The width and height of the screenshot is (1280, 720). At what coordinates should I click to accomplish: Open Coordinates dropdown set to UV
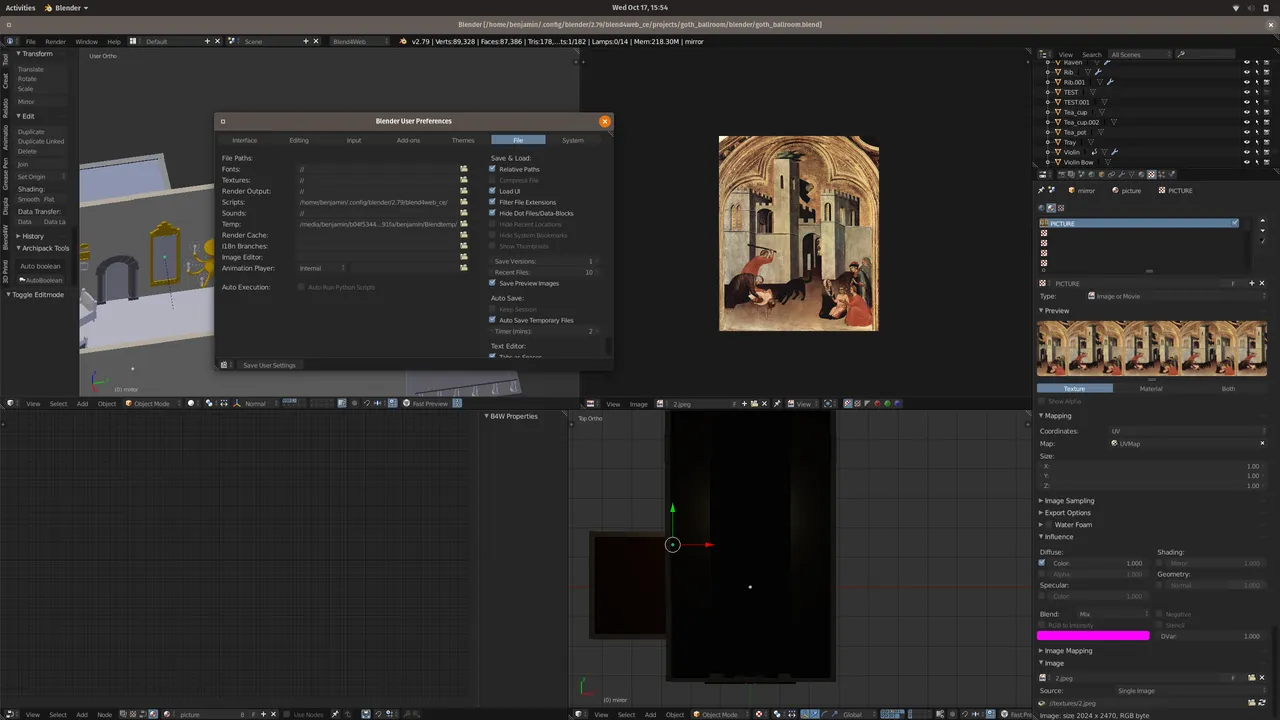1188,431
